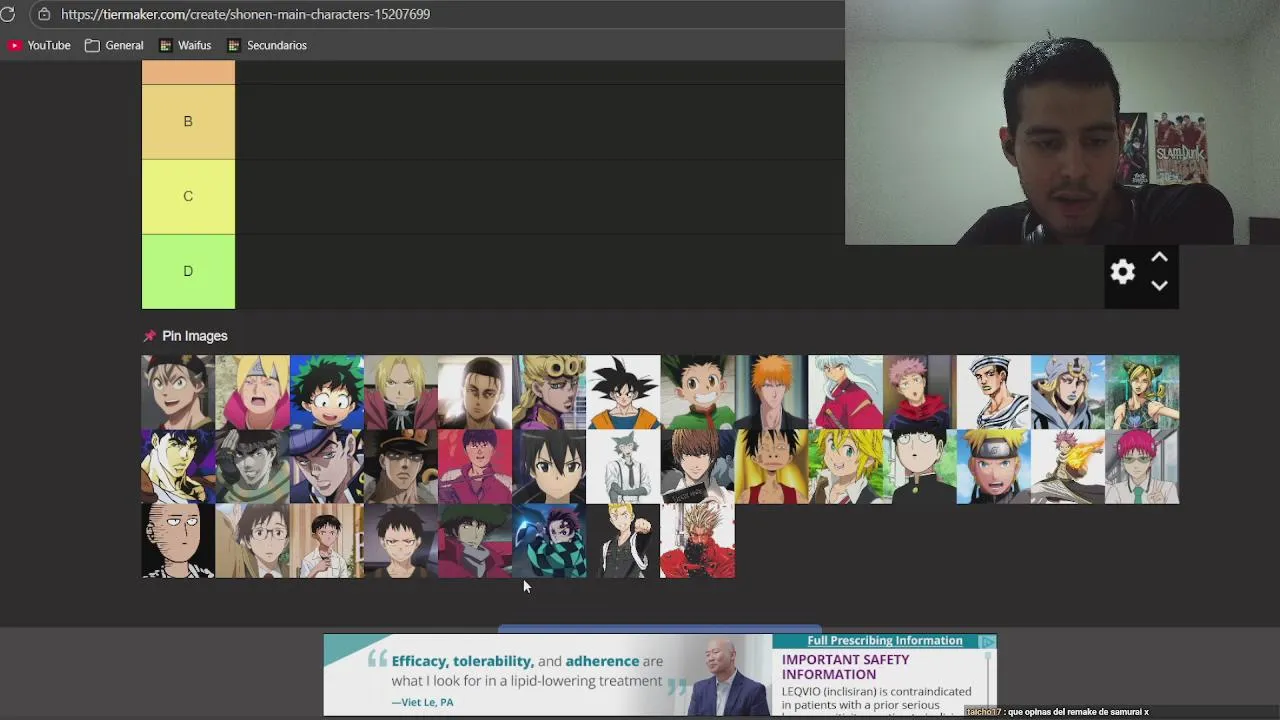The width and height of the screenshot is (1280, 720).
Task: Open tier row settings gear
Action: coord(1122,271)
